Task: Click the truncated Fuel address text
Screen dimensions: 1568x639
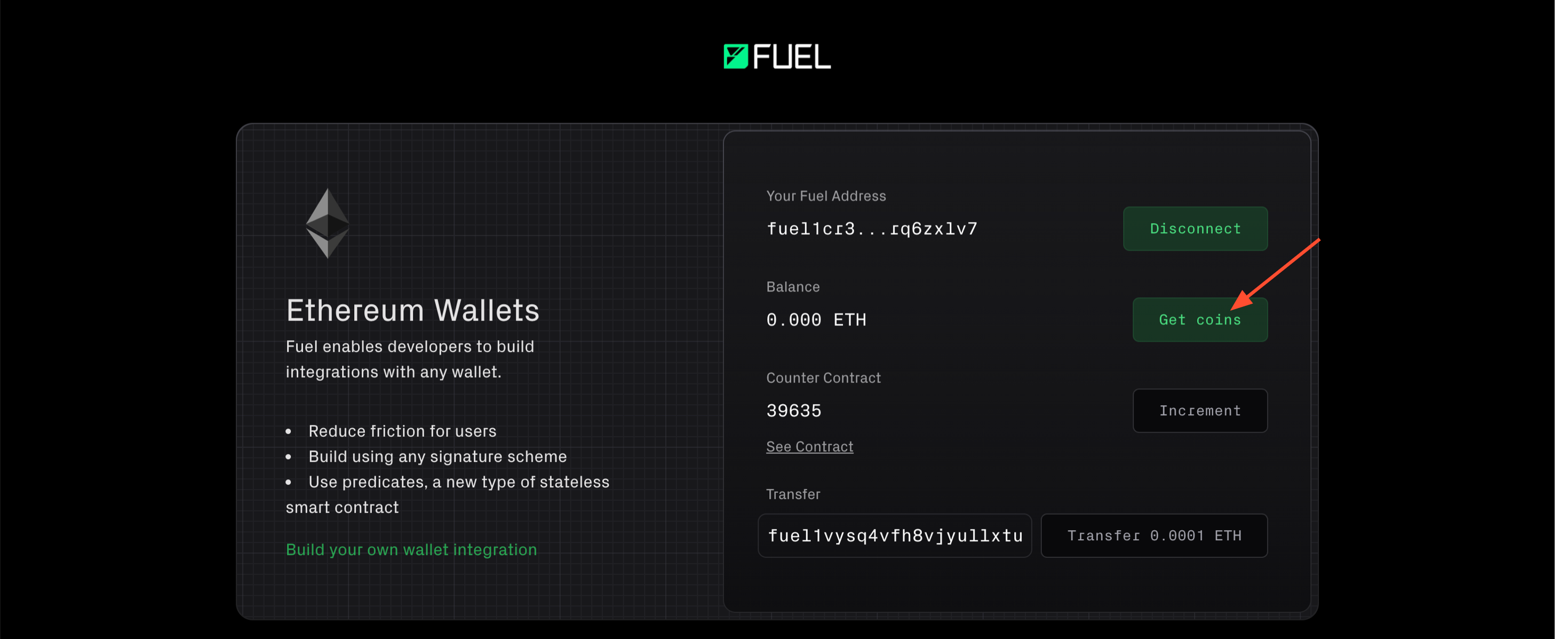Action: tap(871, 229)
